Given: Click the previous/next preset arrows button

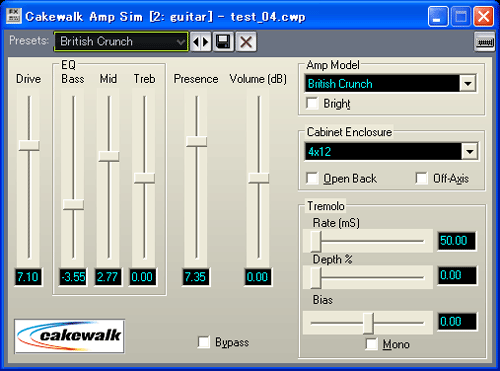Looking at the screenshot, I should (x=201, y=42).
